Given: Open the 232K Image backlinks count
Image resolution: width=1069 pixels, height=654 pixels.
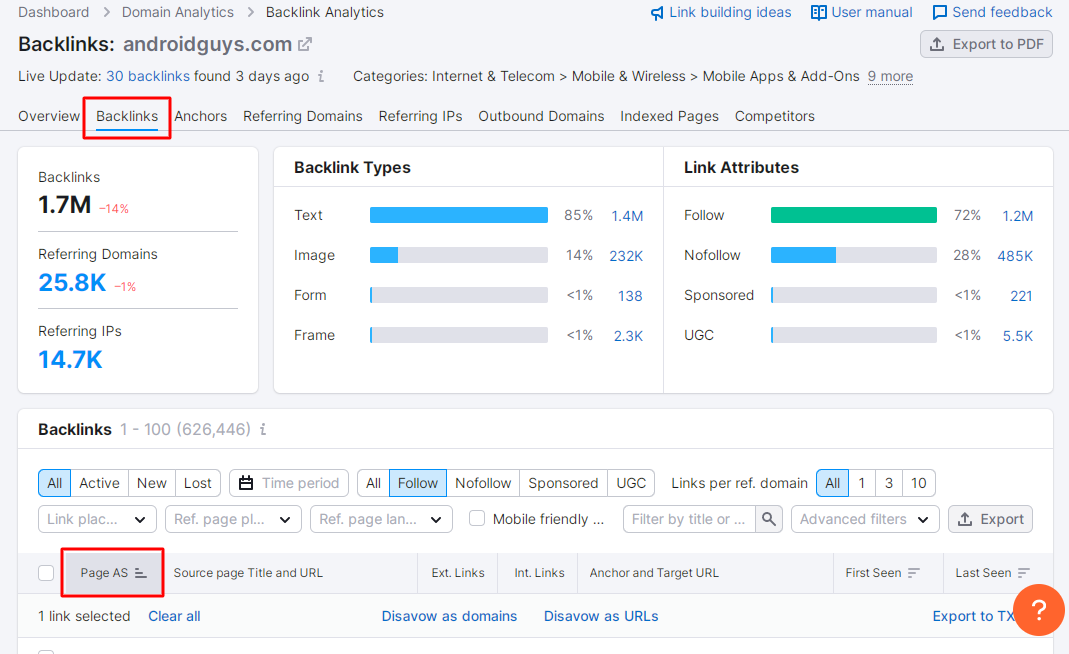Looking at the screenshot, I should [x=626, y=256].
